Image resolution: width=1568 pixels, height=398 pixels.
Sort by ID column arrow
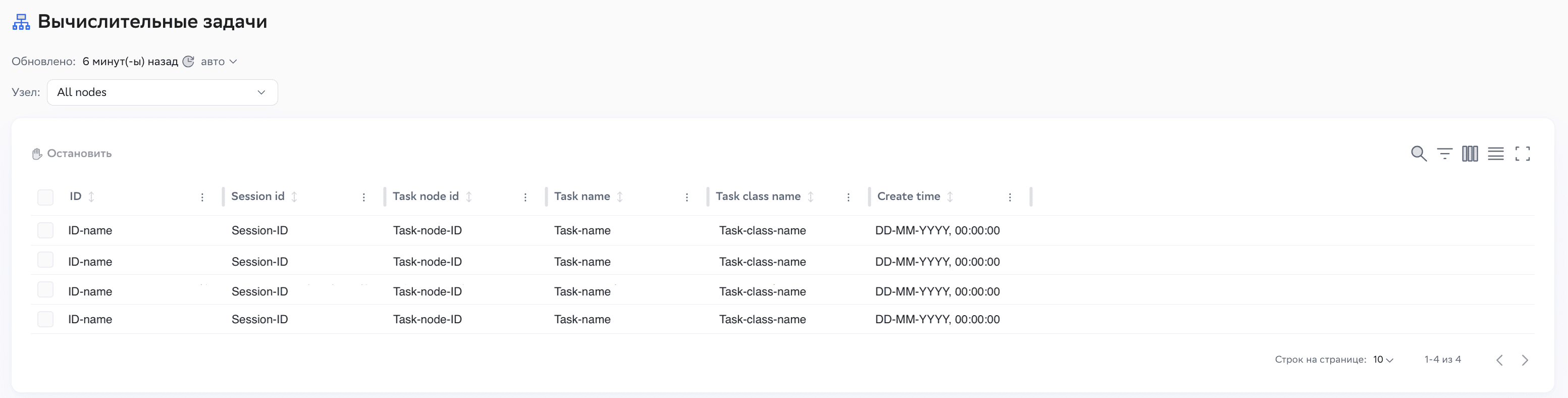pos(91,197)
